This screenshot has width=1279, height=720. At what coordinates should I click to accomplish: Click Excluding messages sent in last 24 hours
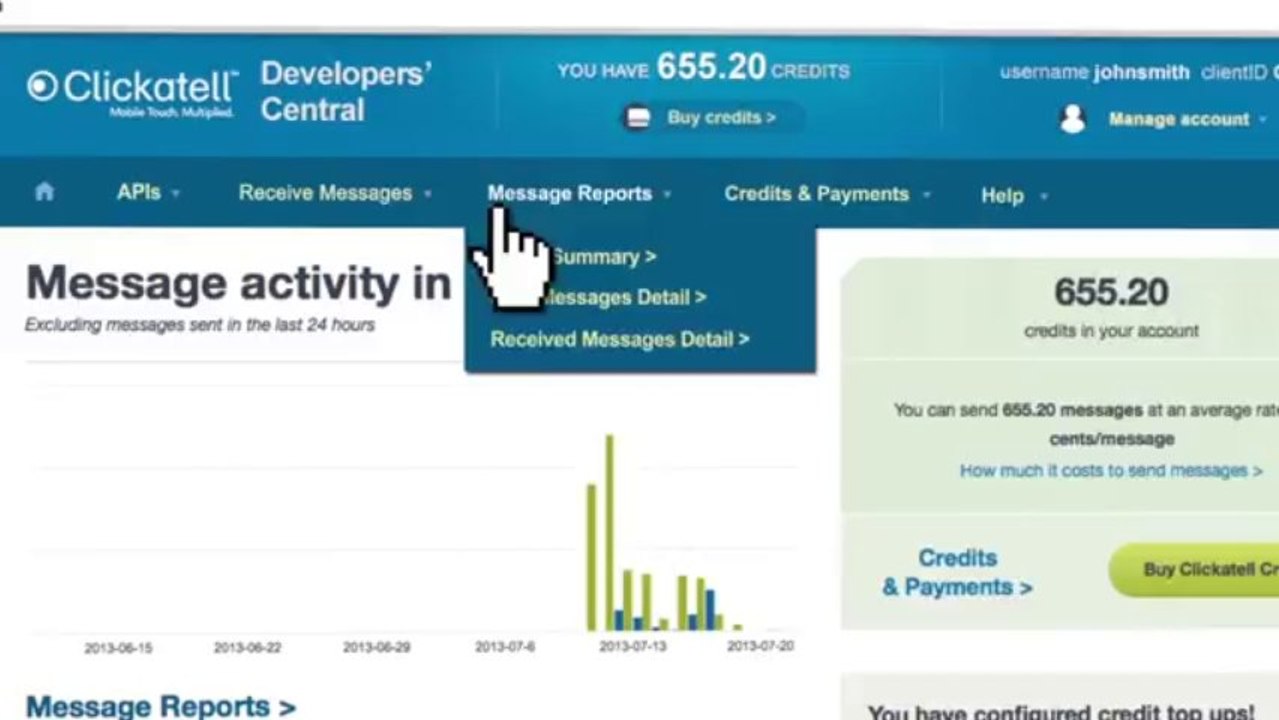(x=200, y=325)
